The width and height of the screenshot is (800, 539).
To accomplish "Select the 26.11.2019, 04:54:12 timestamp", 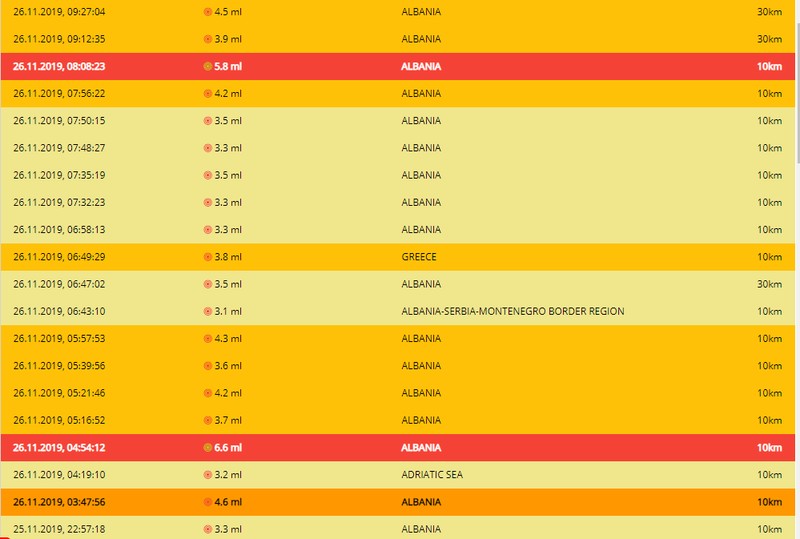I will [59, 448].
